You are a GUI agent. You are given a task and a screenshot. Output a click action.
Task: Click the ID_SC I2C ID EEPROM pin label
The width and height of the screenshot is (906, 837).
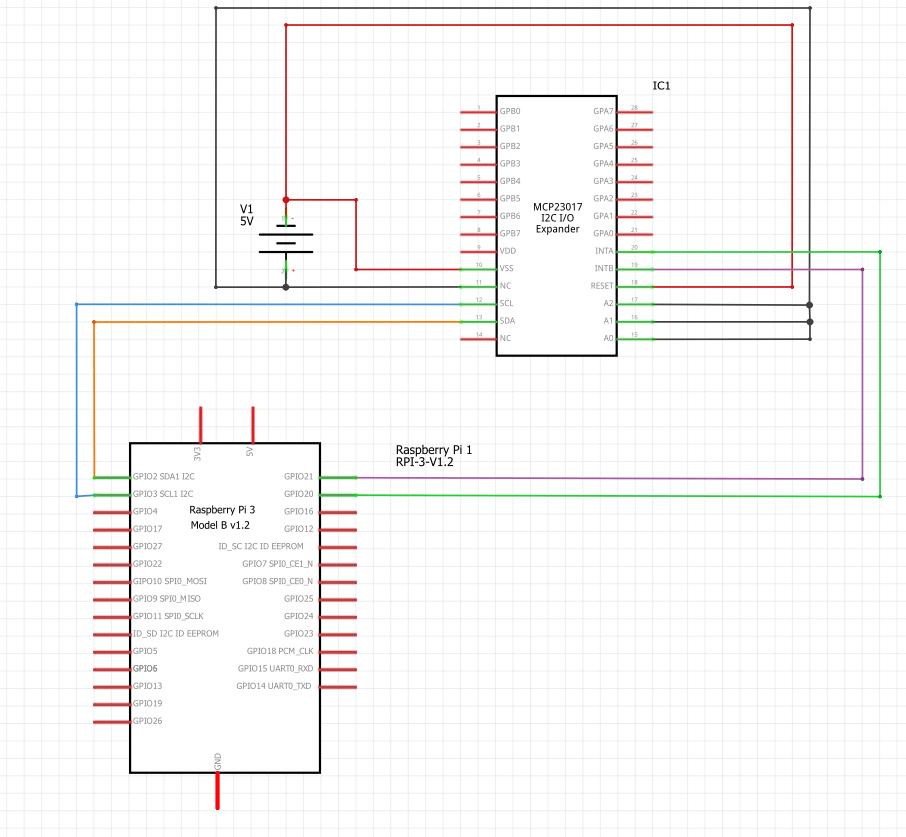pos(261,546)
